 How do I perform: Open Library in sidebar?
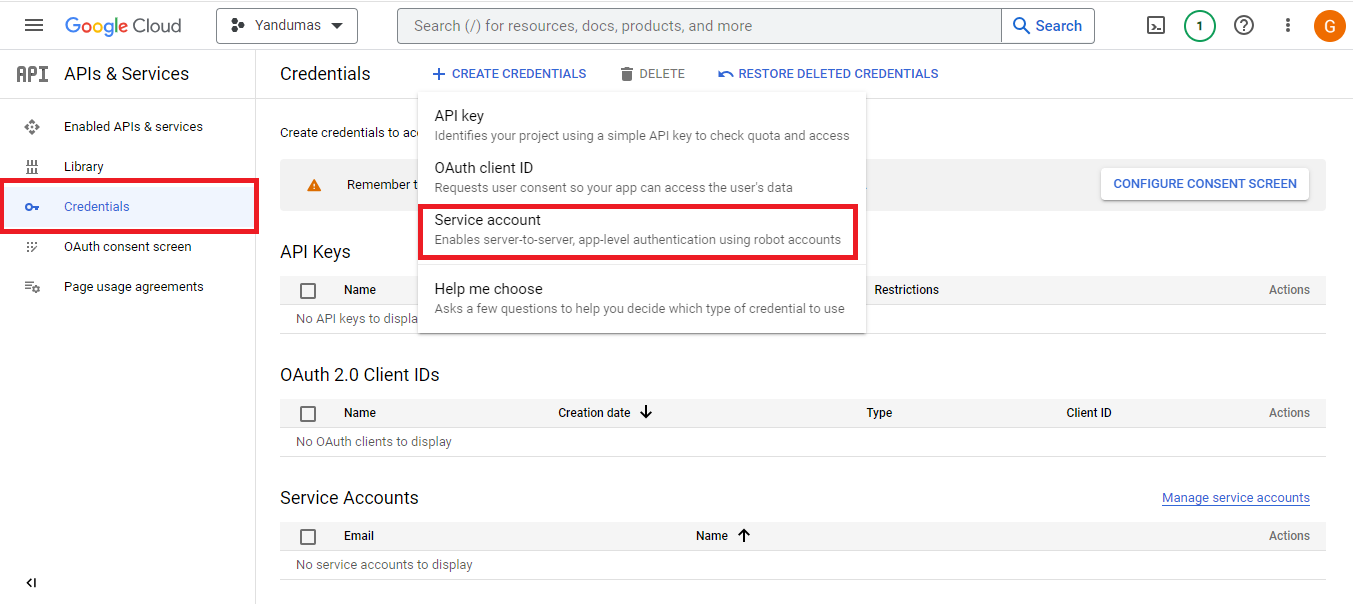click(84, 167)
